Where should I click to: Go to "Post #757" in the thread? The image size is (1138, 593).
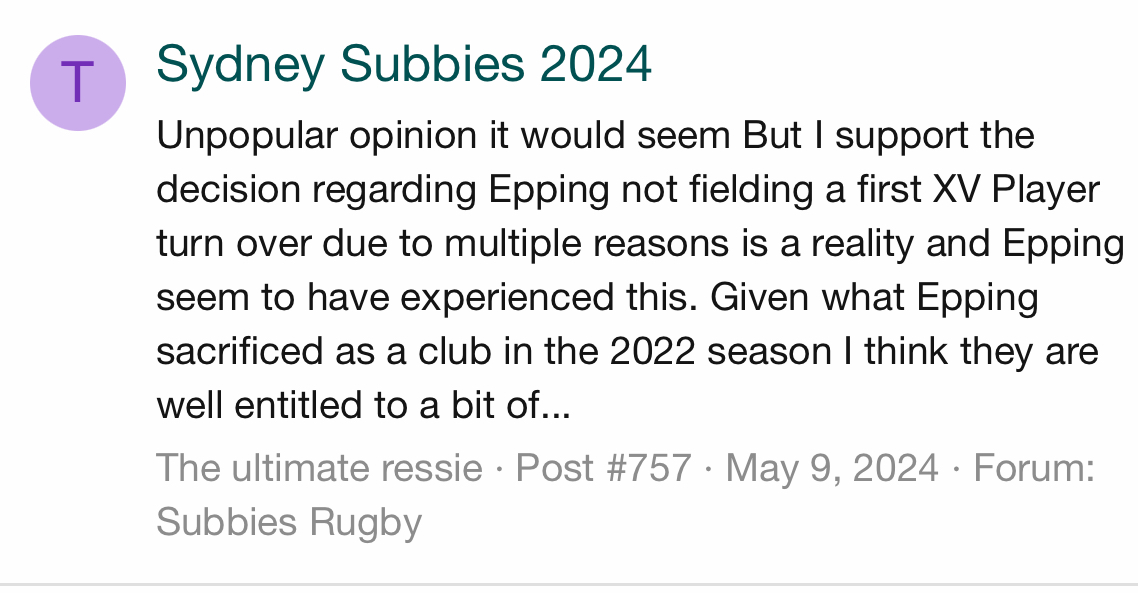(603, 467)
